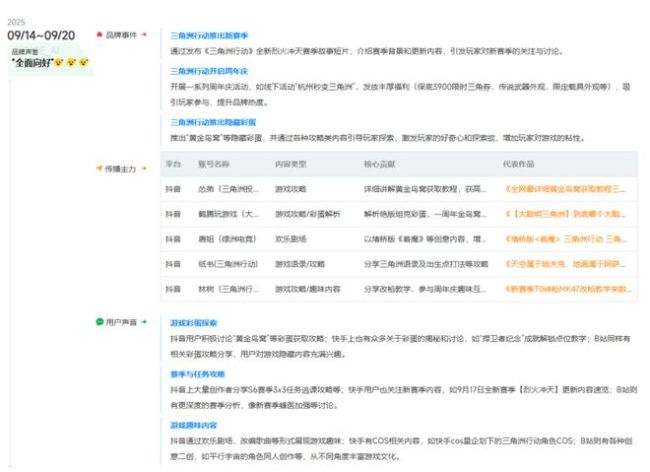Click the orange megaphone icon beside 传播主力
This screenshot has width=650, height=472.
coord(99,168)
